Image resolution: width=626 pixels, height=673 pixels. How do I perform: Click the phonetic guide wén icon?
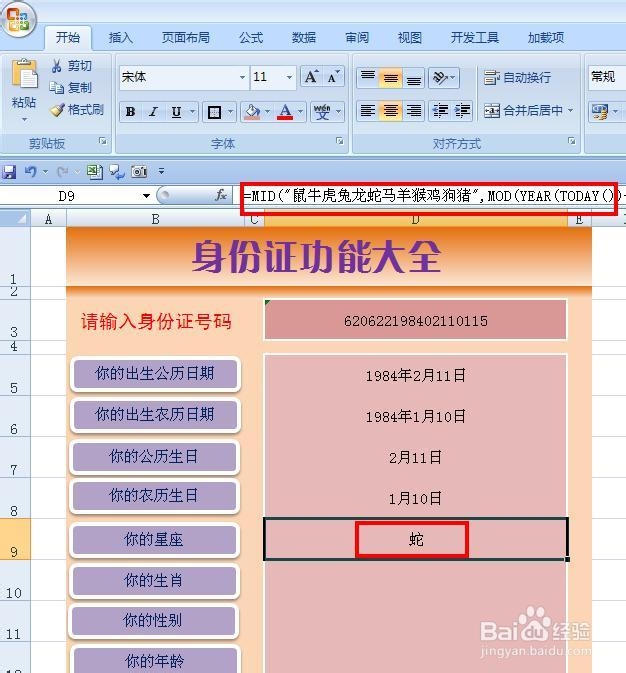click(322, 112)
